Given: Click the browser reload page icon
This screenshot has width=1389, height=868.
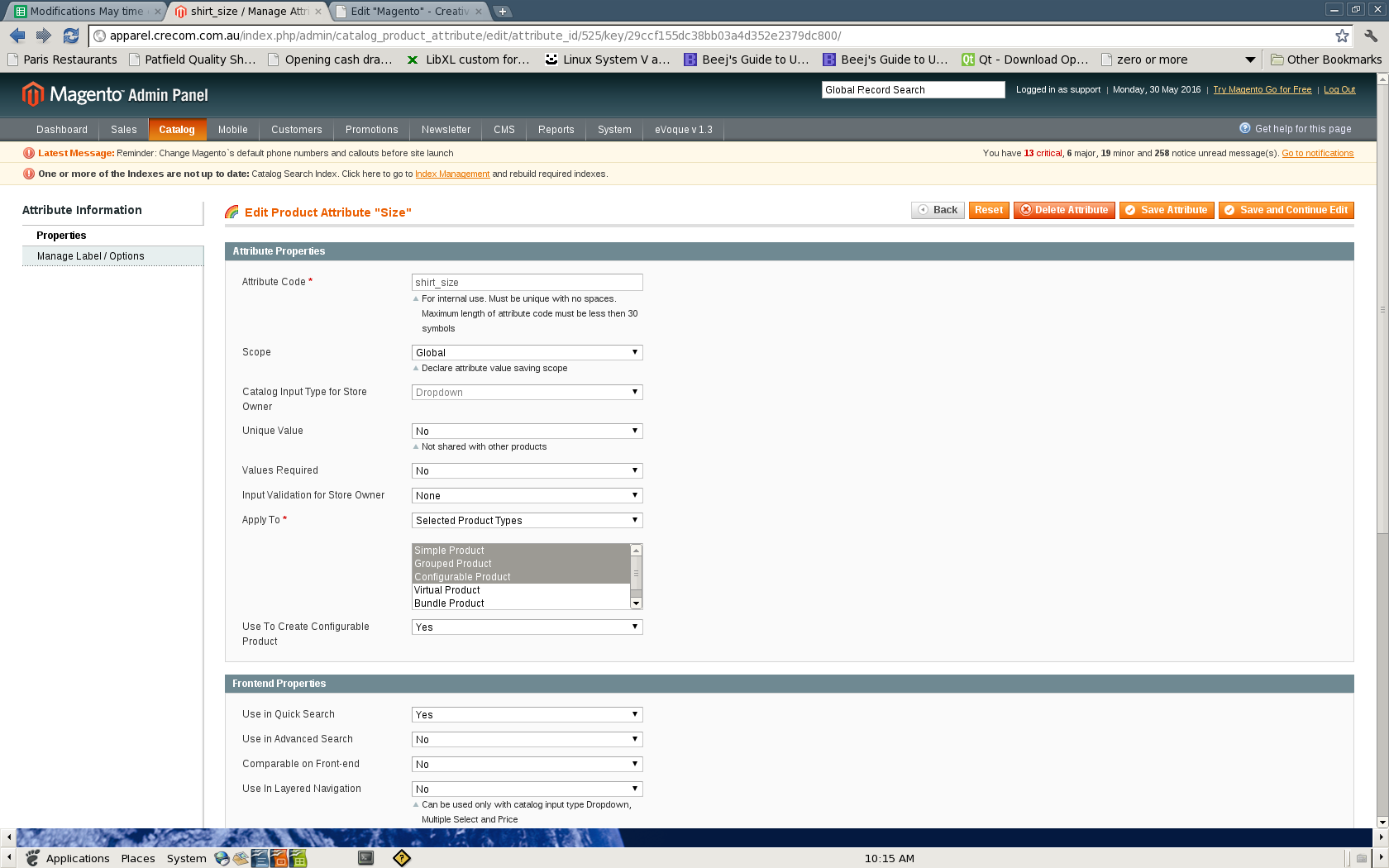Looking at the screenshot, I should (71, 36).
